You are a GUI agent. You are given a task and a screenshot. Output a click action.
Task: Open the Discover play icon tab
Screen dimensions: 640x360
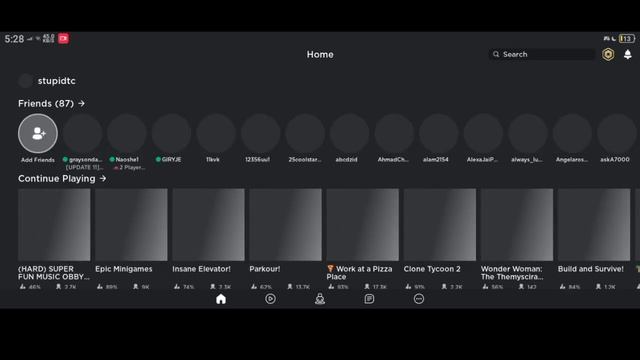(270, 299)
